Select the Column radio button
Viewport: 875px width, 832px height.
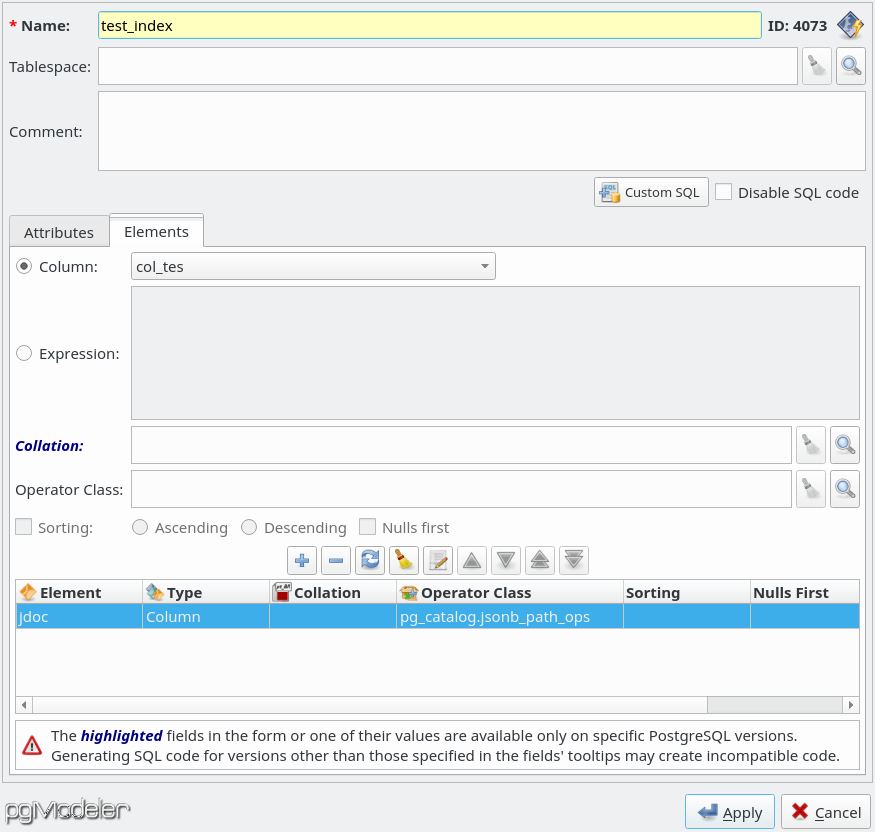pos(24,266)
